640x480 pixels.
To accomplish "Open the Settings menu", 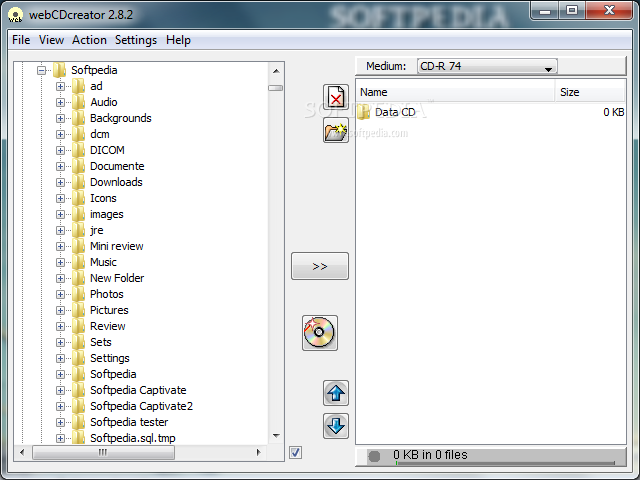I will pos(136,40).
